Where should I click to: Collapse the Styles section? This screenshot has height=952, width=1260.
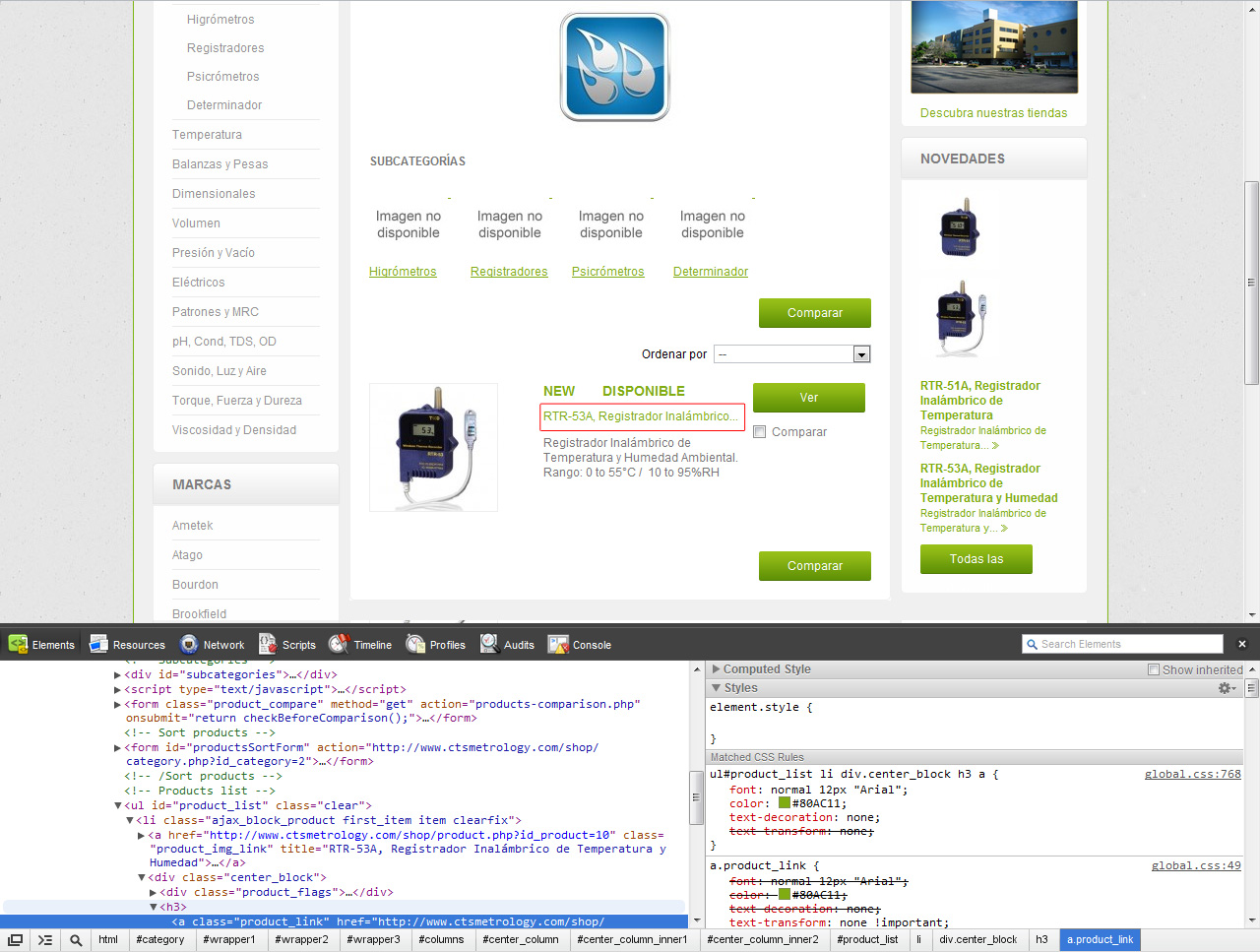coord(717,688)
